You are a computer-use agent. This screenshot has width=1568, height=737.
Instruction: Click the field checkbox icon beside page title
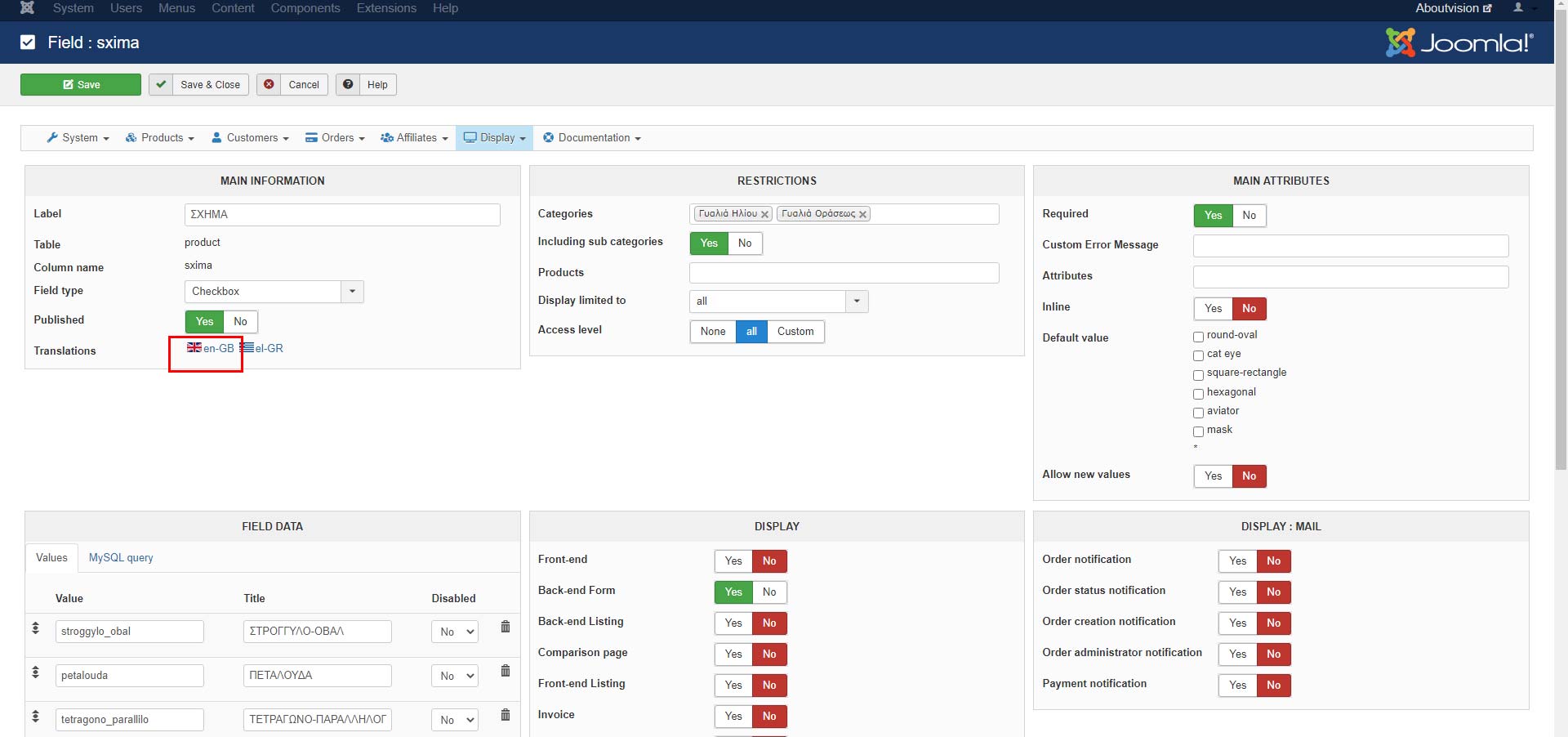[x=28, y=42]
